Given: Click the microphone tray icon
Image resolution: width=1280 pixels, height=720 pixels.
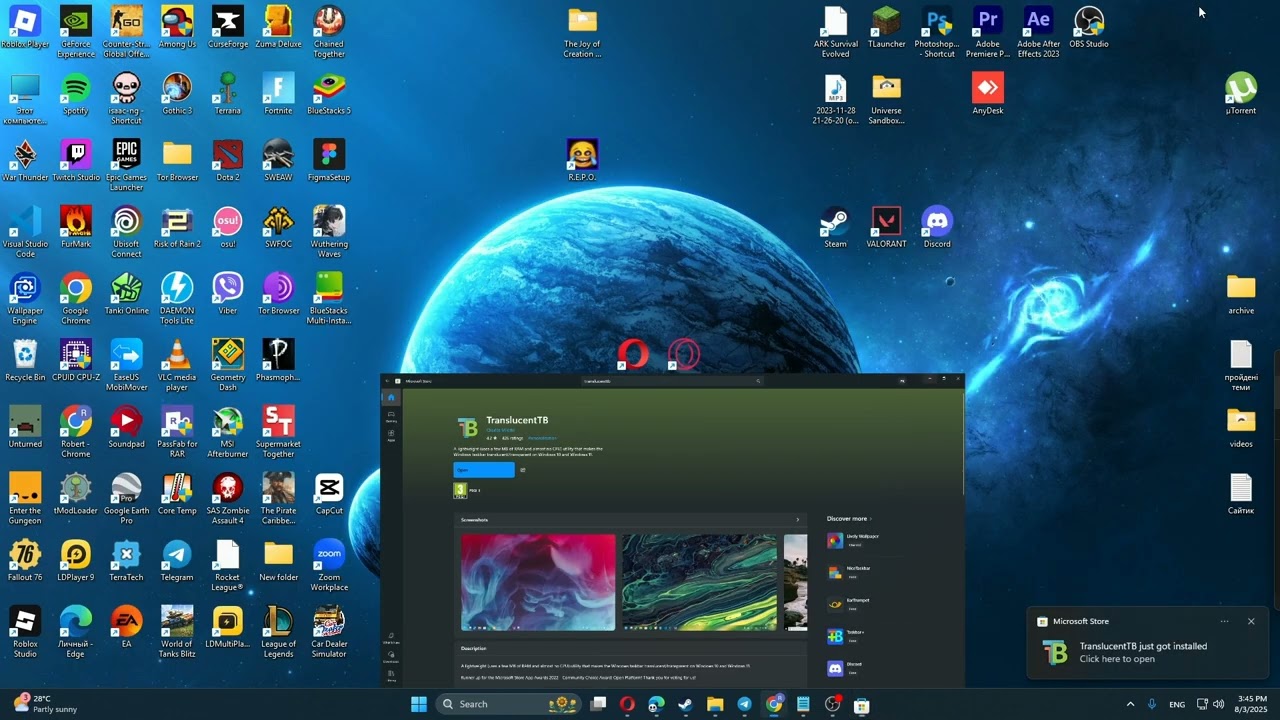Looking at the screenshot, I should (1152, 704).
